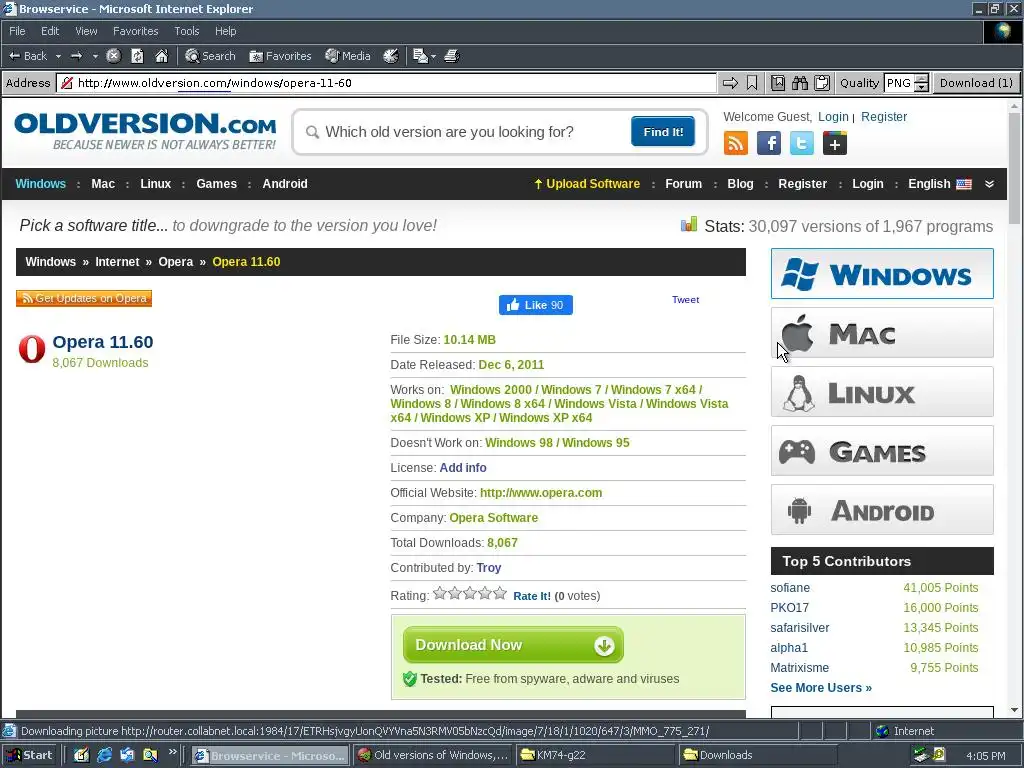Open the Google Plus icon in the header
This screenshot has width=1024, height=768.
coord(835,143)
